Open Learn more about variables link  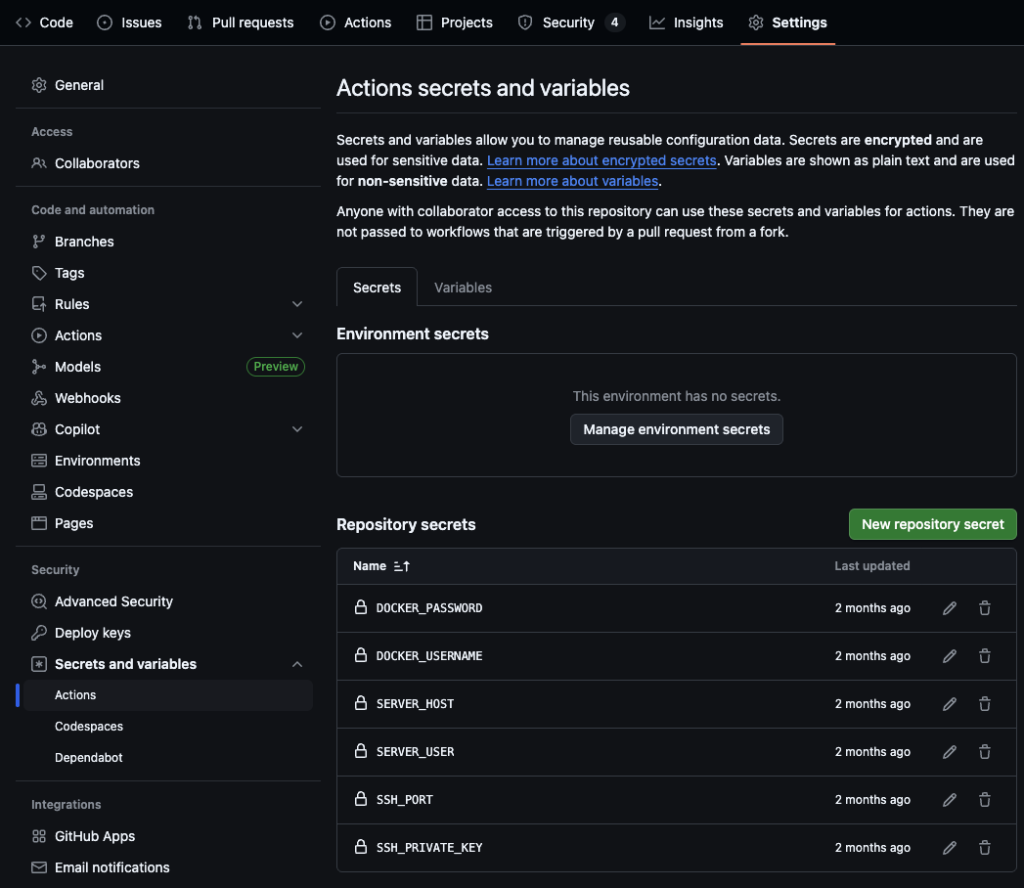pyautogui.click(x=572, y=182)
